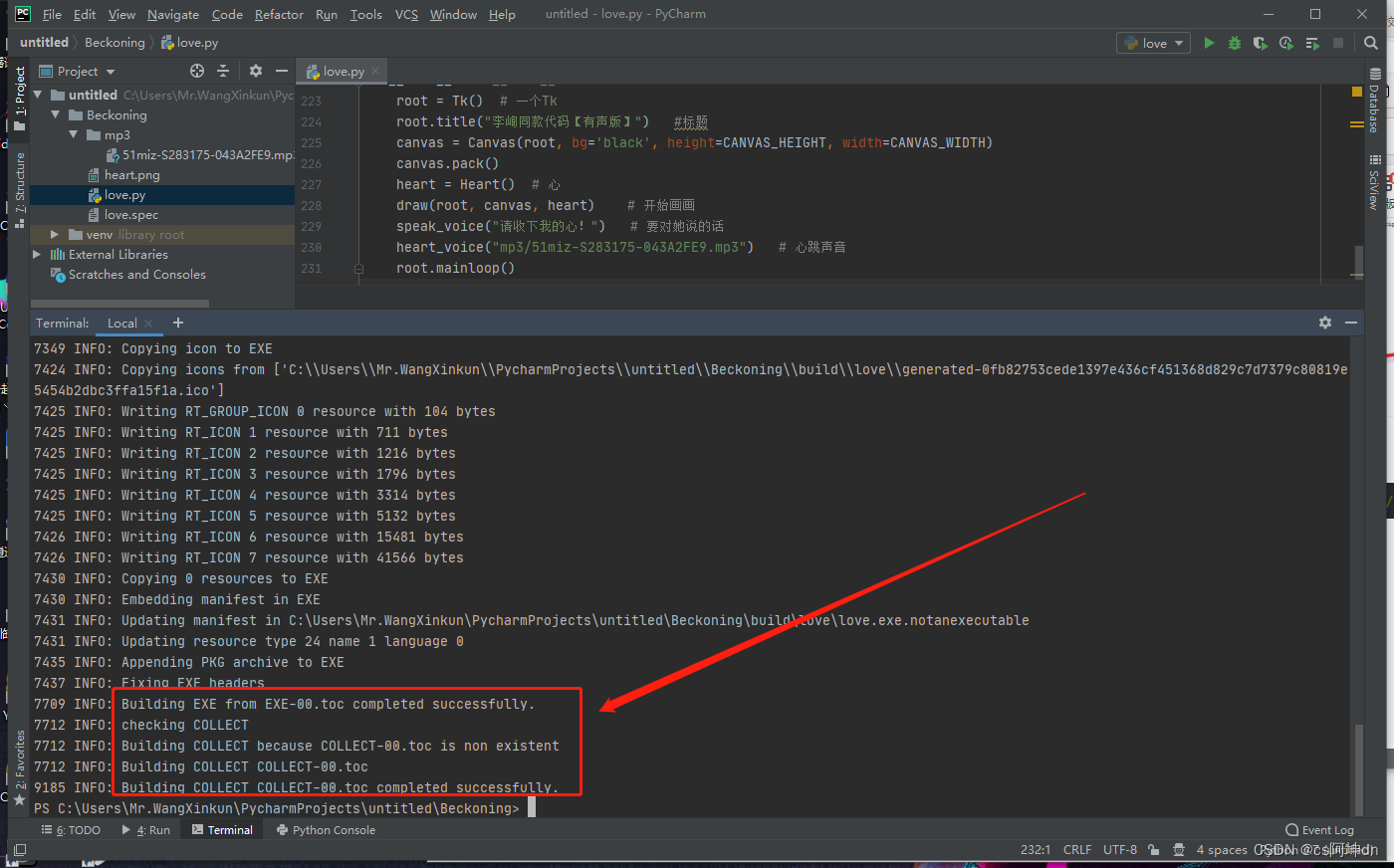Select heart.png in project tree
The image size is (1394, 868).
(131, 174)
